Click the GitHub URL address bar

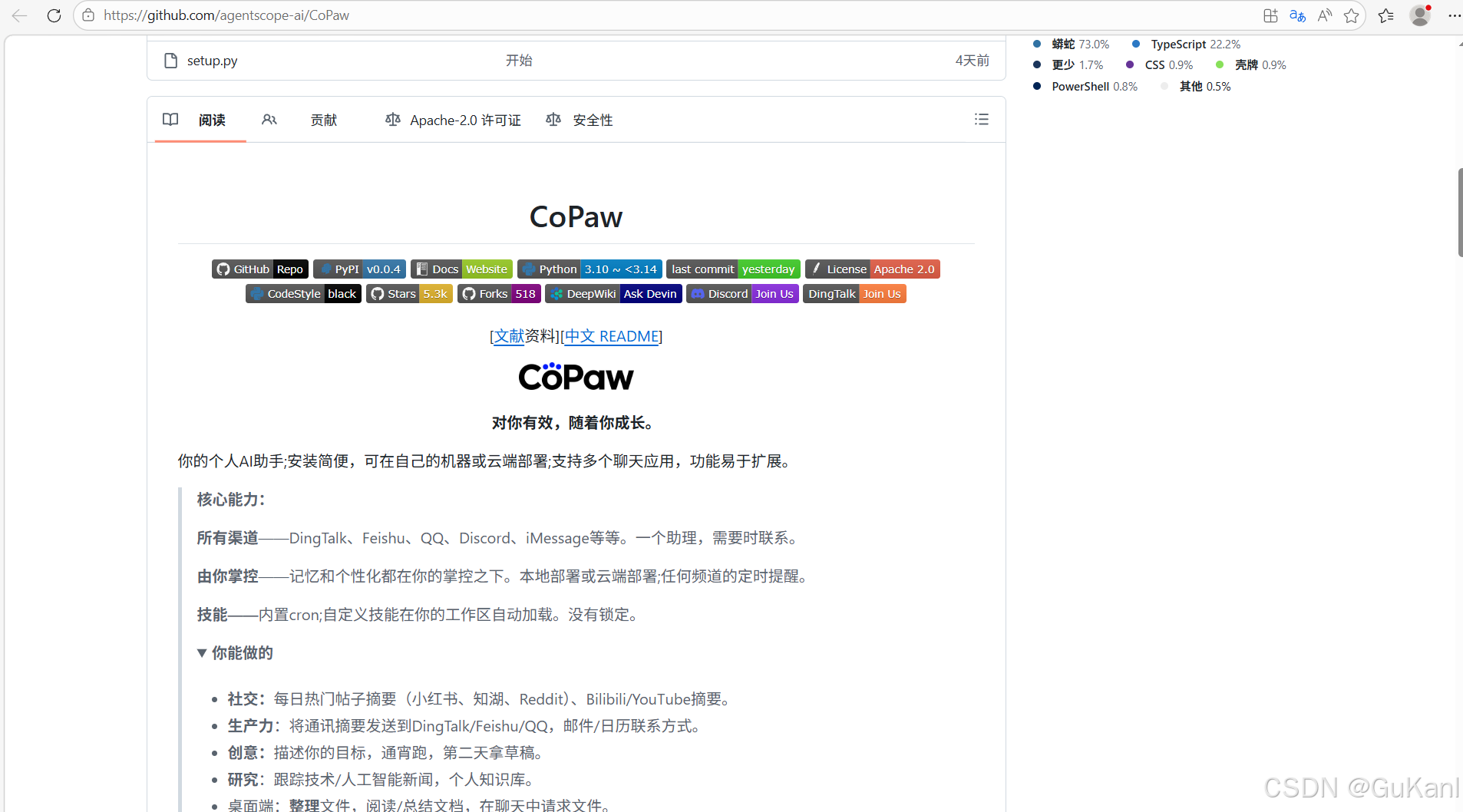(x=226, y=15)
